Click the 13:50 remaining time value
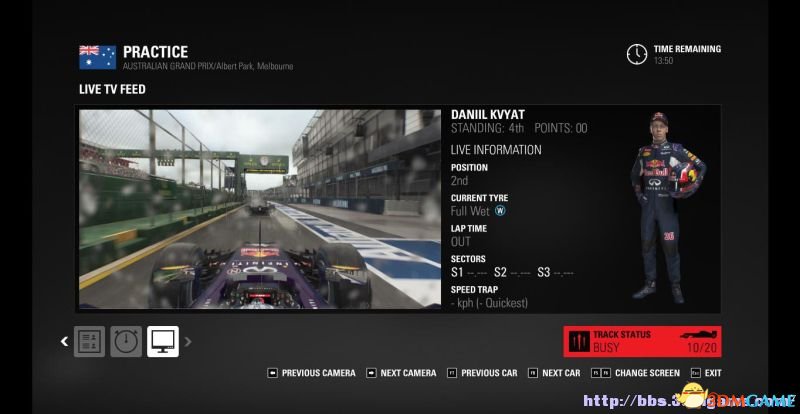The width and height of the screenshot is (800, 414). click(663, 61)
